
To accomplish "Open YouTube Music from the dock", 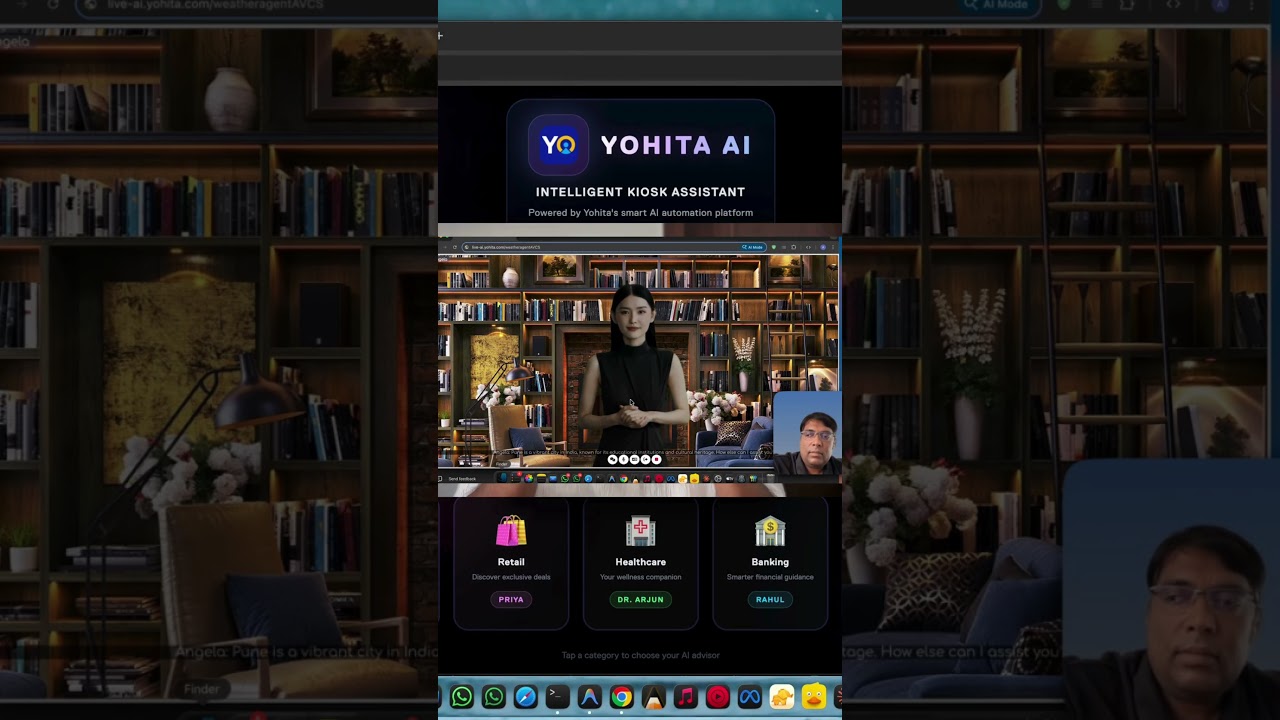I will pos(718,697).
